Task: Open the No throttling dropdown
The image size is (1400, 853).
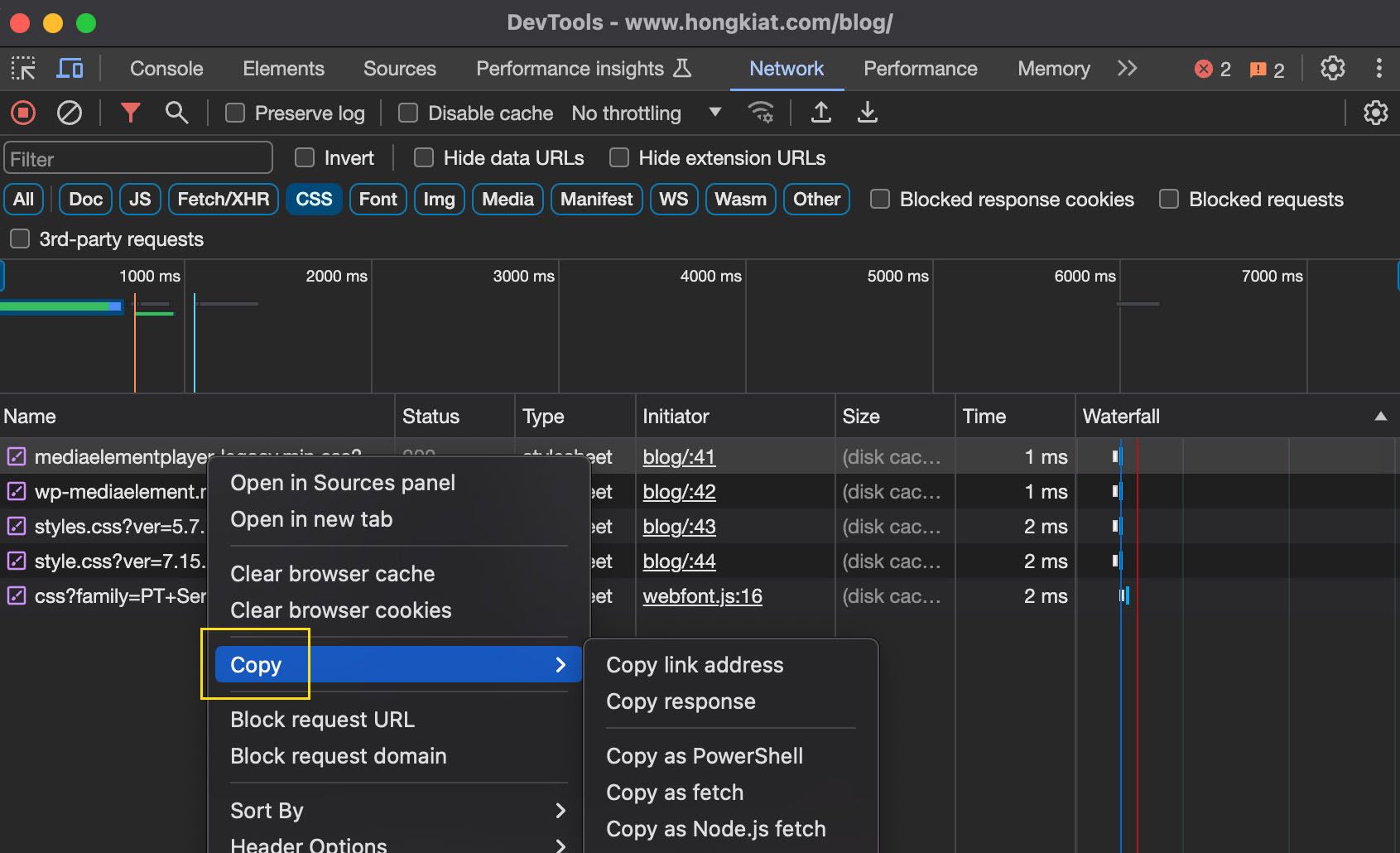Action: pyautogui.click(x=647, y=113)
